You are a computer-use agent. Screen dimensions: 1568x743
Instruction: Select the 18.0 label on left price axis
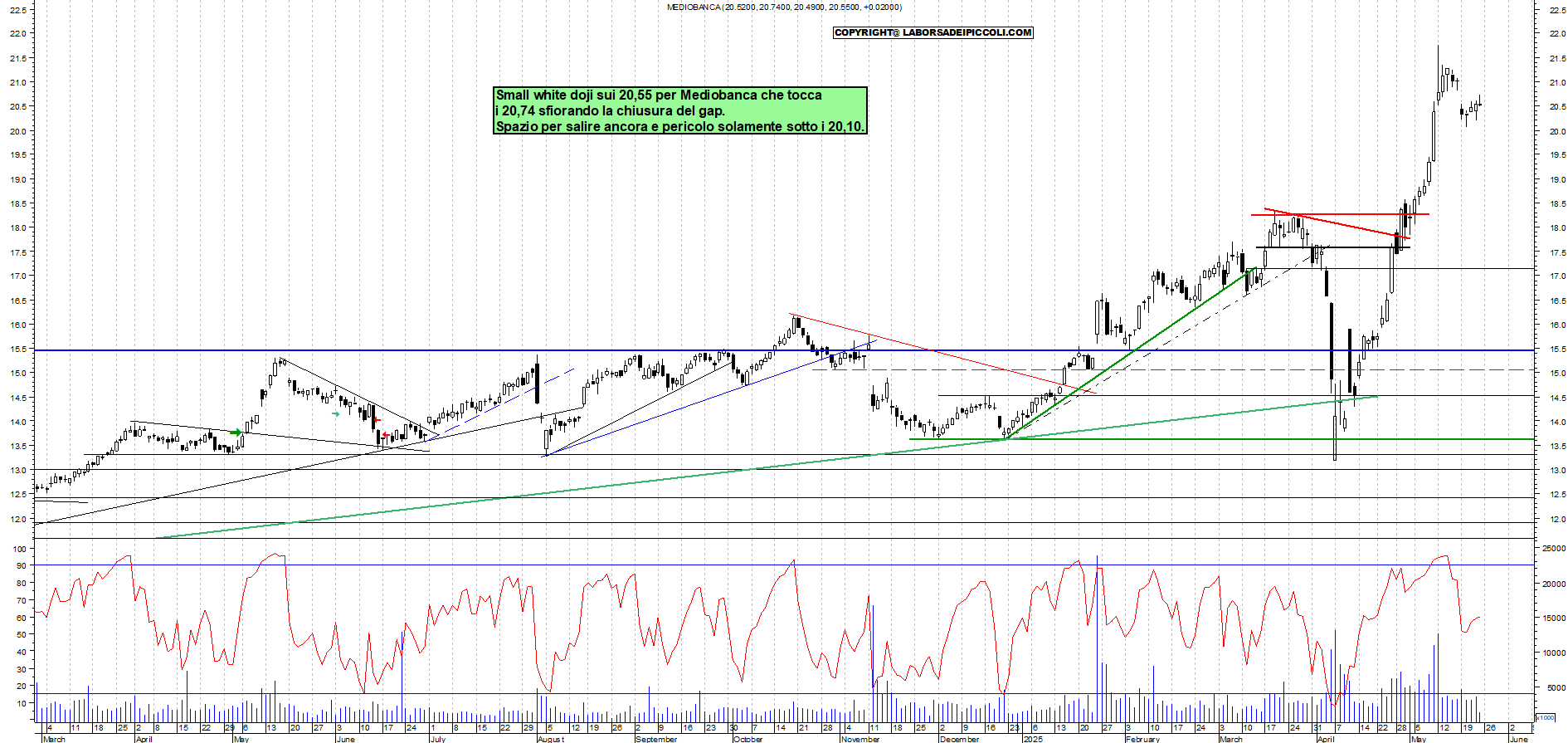tap(17, 228)
